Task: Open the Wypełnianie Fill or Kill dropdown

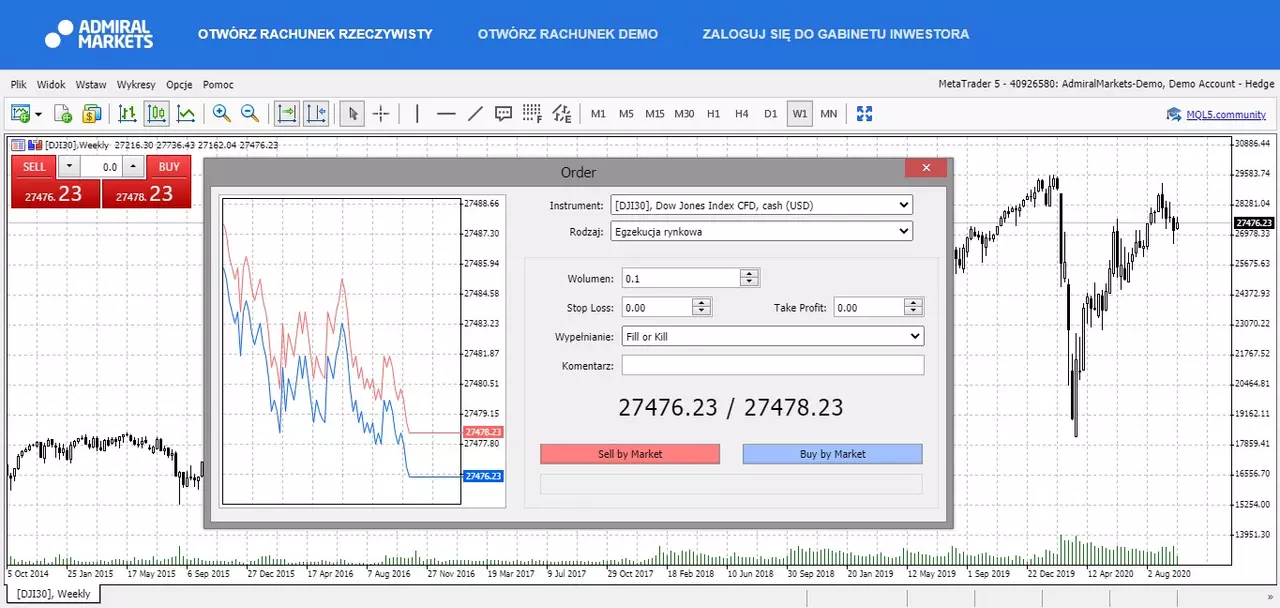Action: pyautogui.click(x=772, y=337)
